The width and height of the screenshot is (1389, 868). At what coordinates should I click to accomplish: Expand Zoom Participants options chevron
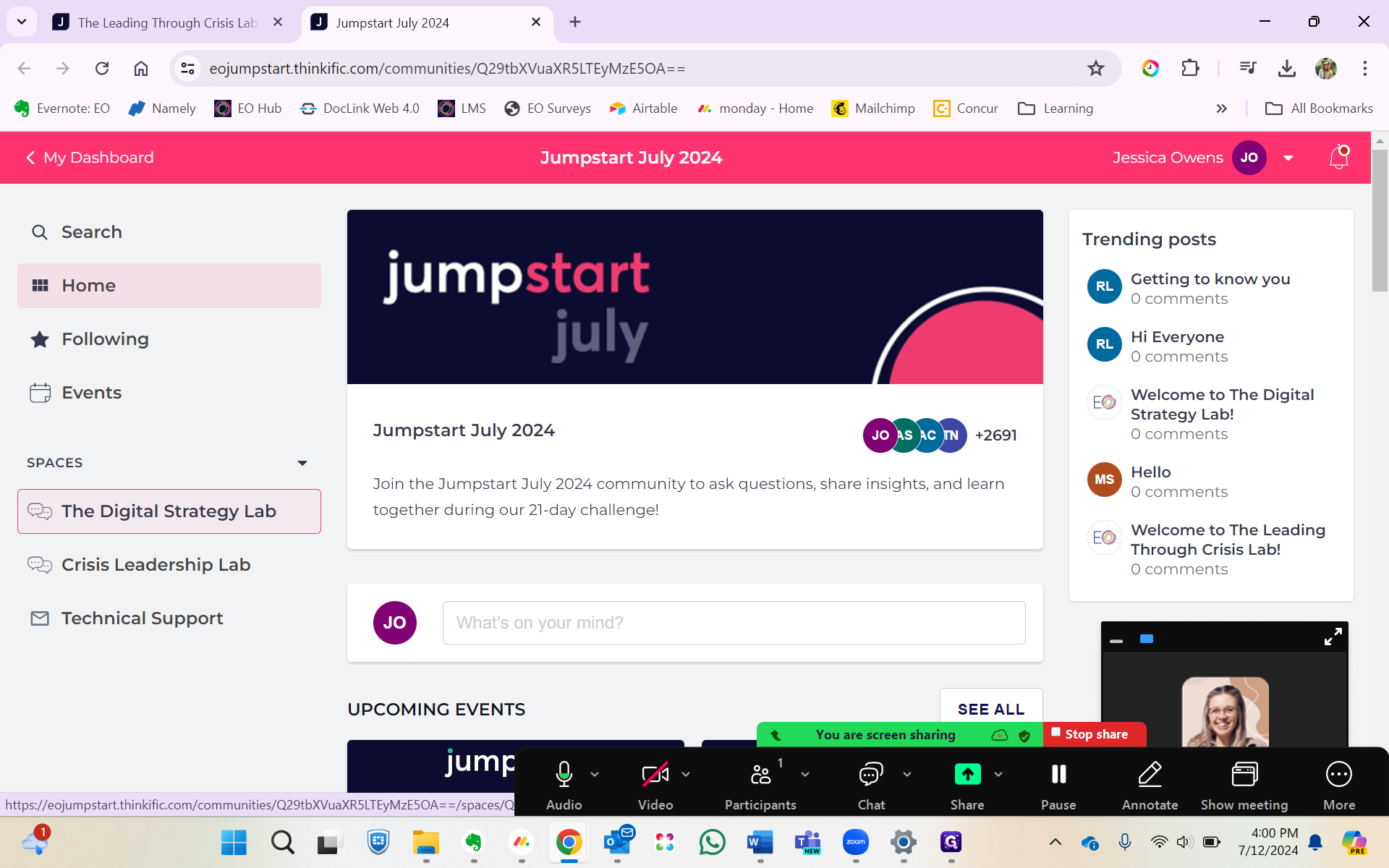(805, 774)
